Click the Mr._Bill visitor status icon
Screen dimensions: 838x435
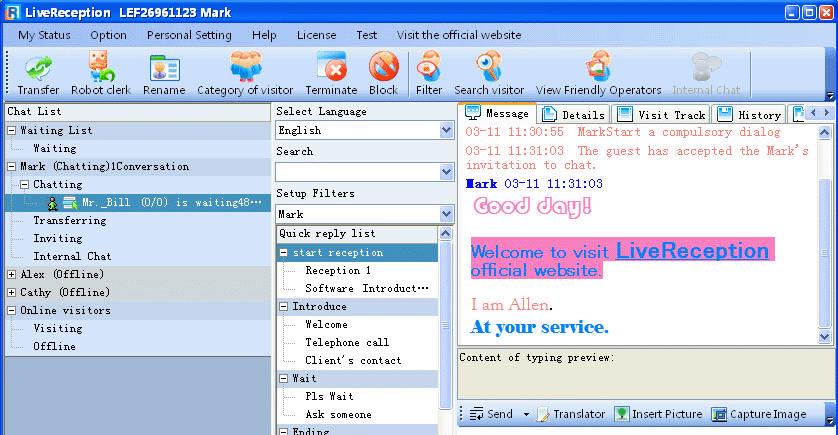click(52, 203)
